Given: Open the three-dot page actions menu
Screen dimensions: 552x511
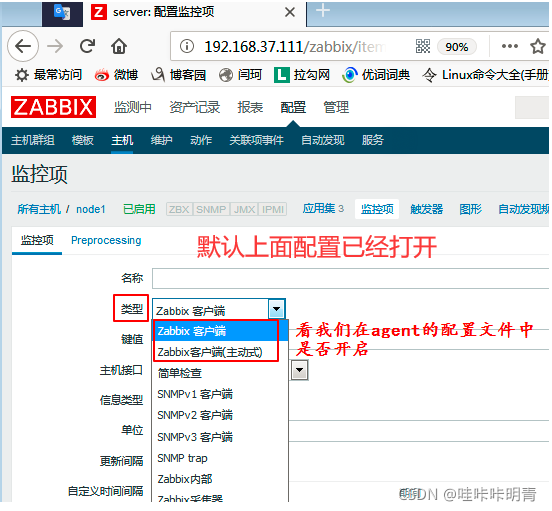Looking at the screenshot, I should click(x=509, y=46).
